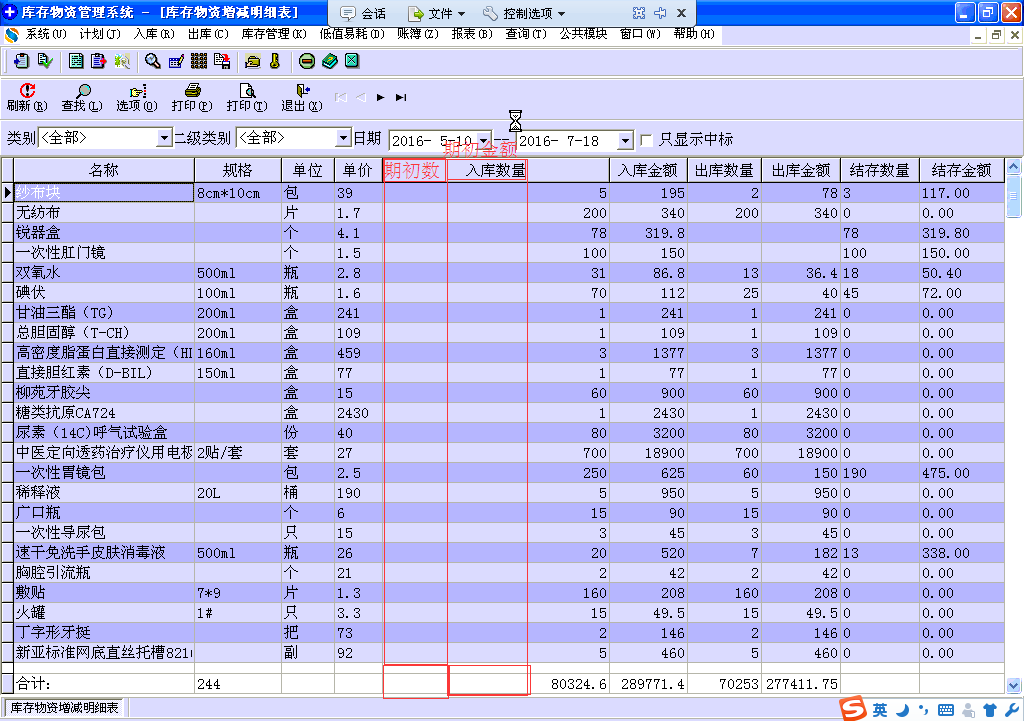Click the open folder toolbar icon
1024x721 pixels.
(252, 61)
